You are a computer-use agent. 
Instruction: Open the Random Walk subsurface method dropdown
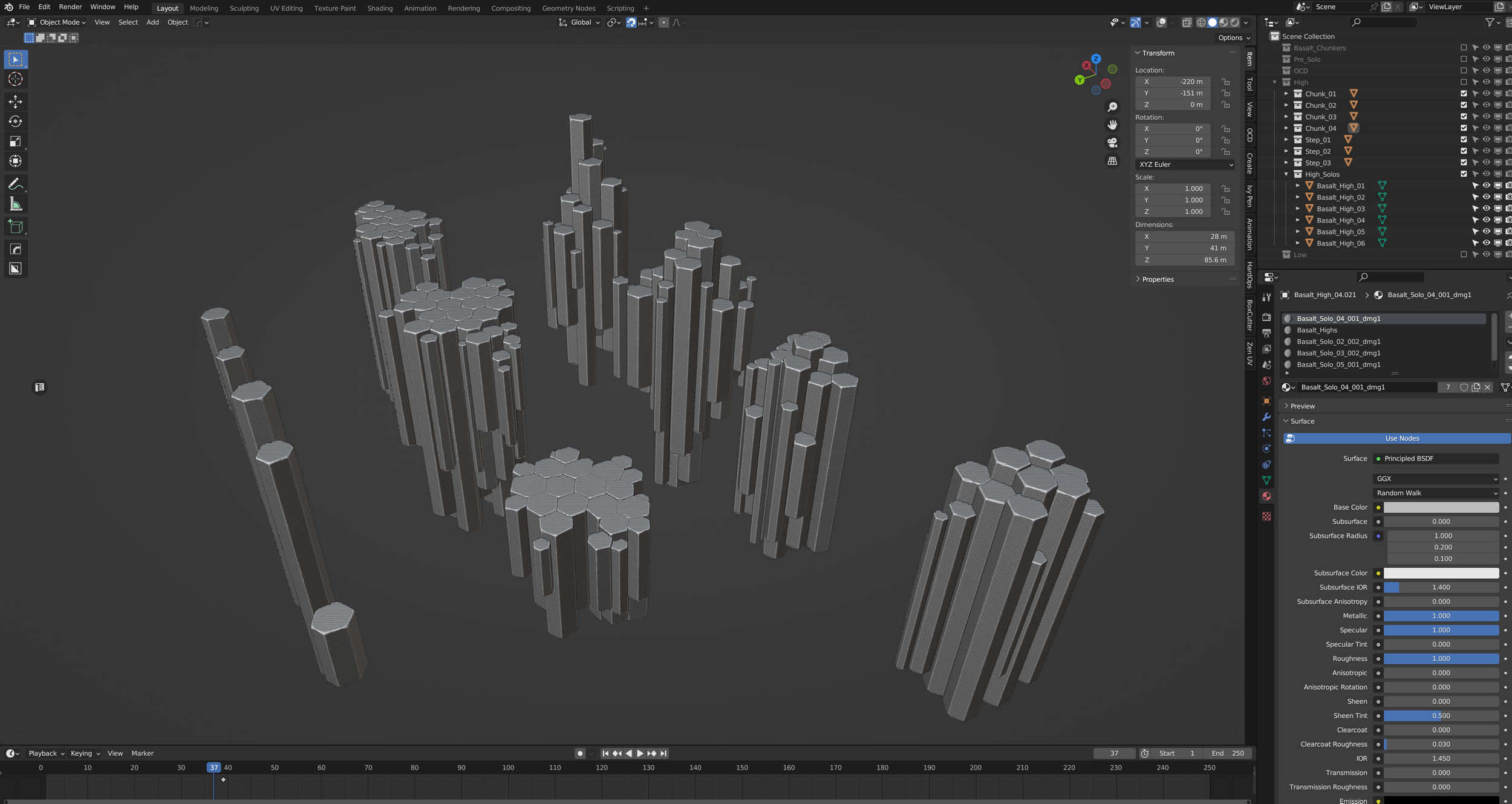(x=1435, y=493)
